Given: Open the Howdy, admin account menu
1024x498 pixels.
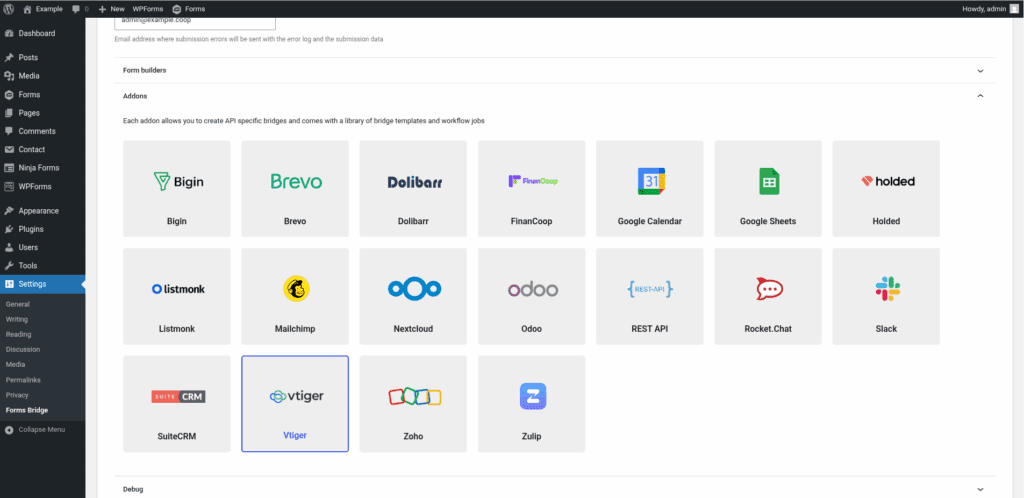Looking at the screenshot, I should coord(991,9).
